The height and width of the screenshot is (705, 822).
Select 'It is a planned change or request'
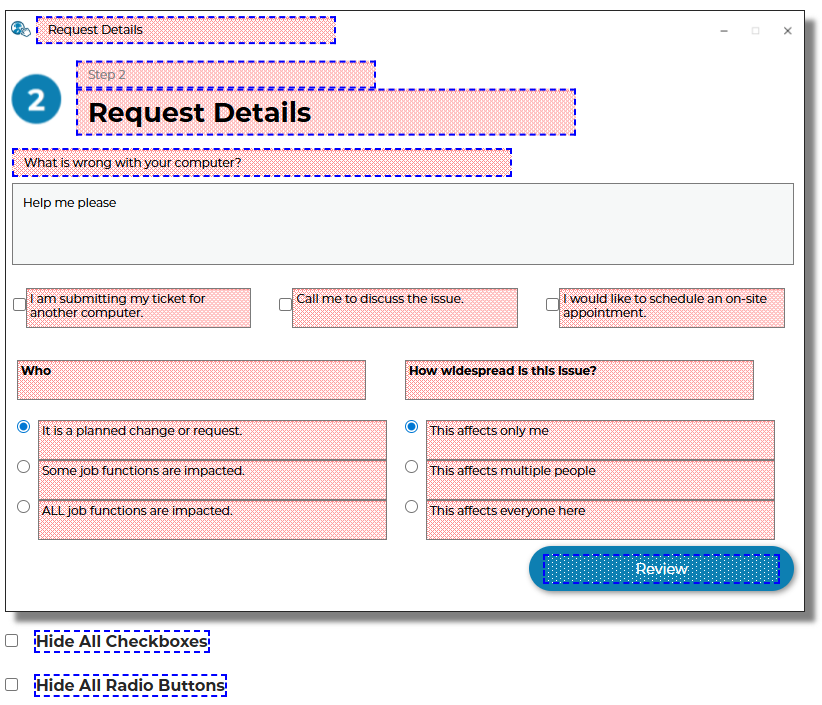(24, 427)
